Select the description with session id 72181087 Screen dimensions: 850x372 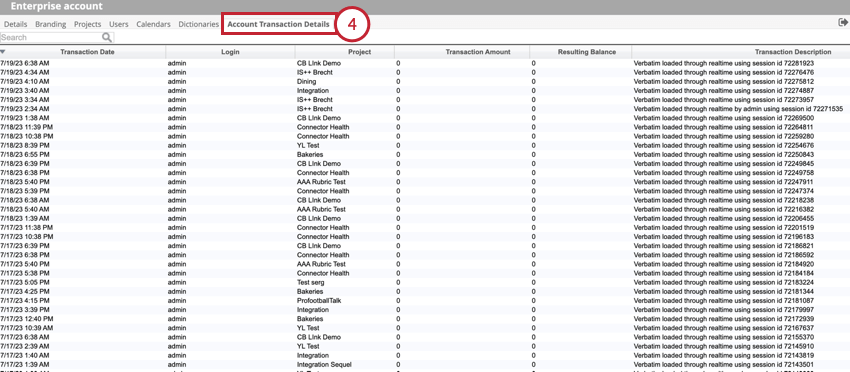pyautogui.click(x=724, y=300)
